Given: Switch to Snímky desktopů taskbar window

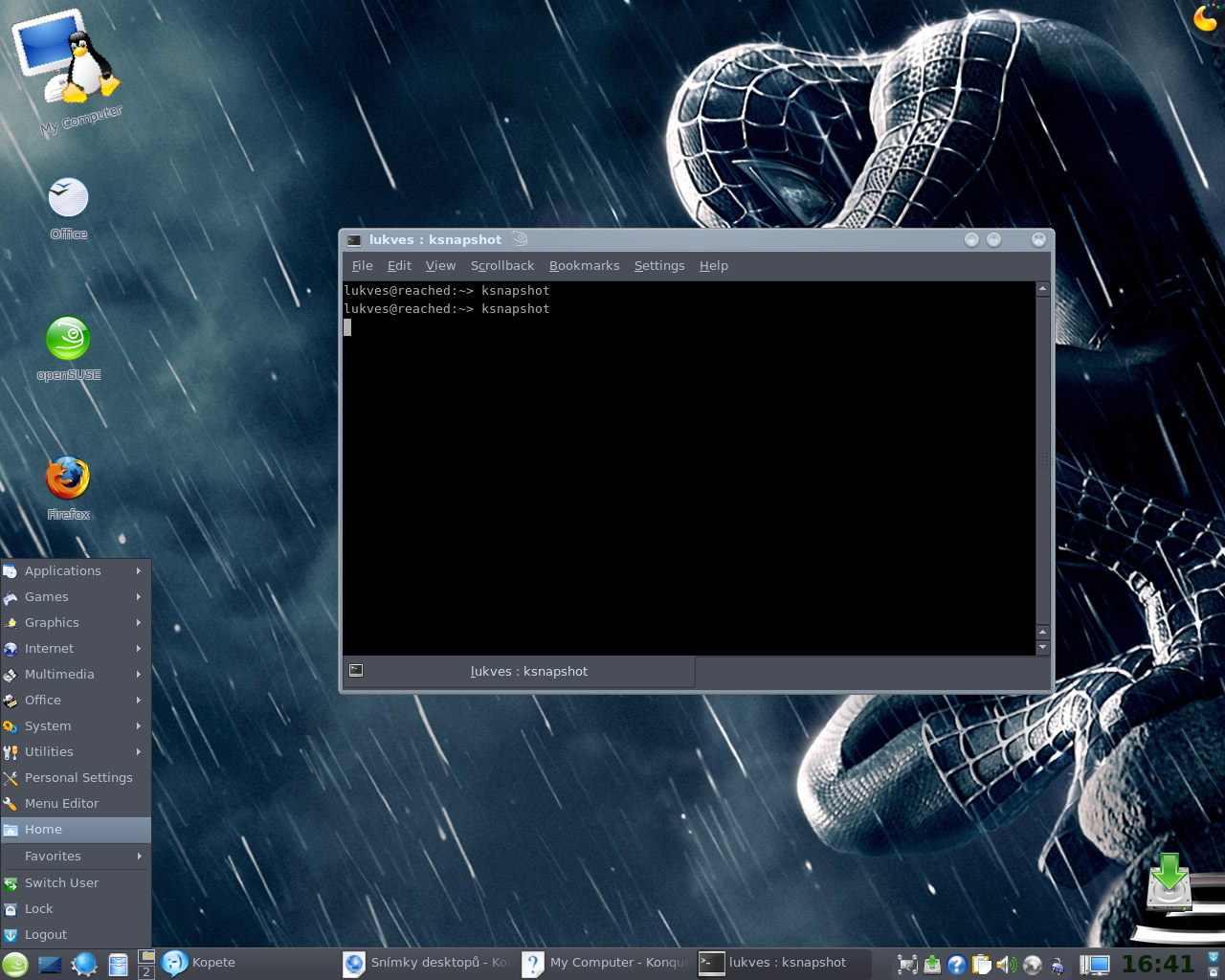Looking at the screenshot, I should click(428, 963).
